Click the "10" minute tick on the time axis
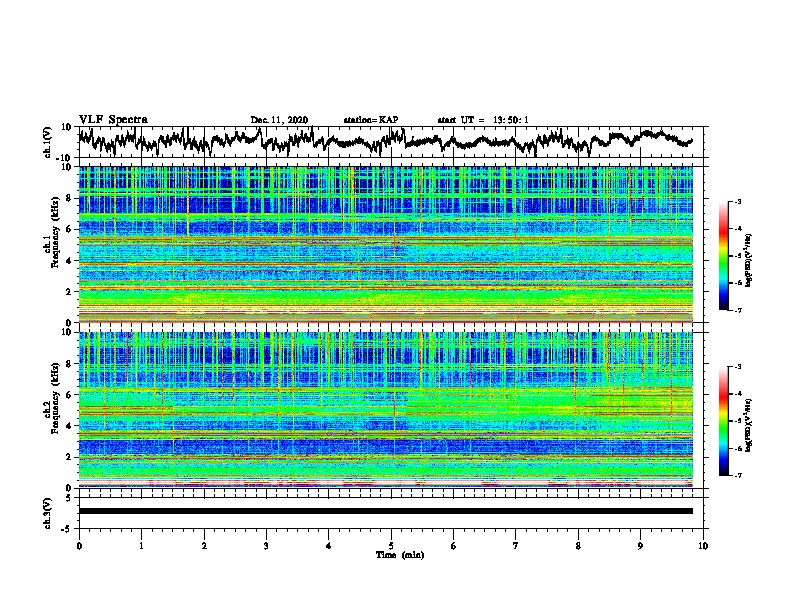The height and width of the screenshot is (612, 792). (x=703, y=546)
